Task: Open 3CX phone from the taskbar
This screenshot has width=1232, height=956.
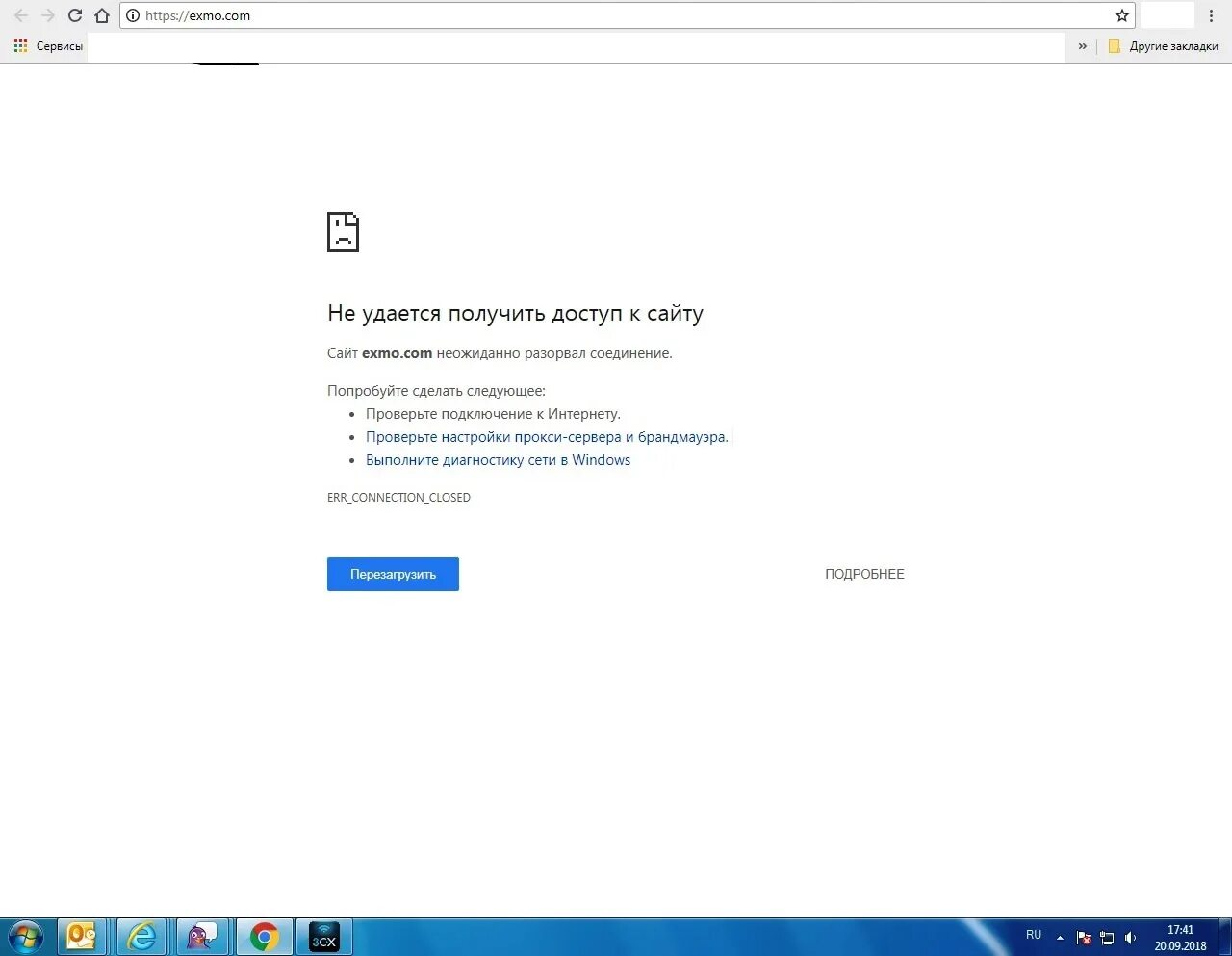Action: pyautogui.click(x=323, y=937)
